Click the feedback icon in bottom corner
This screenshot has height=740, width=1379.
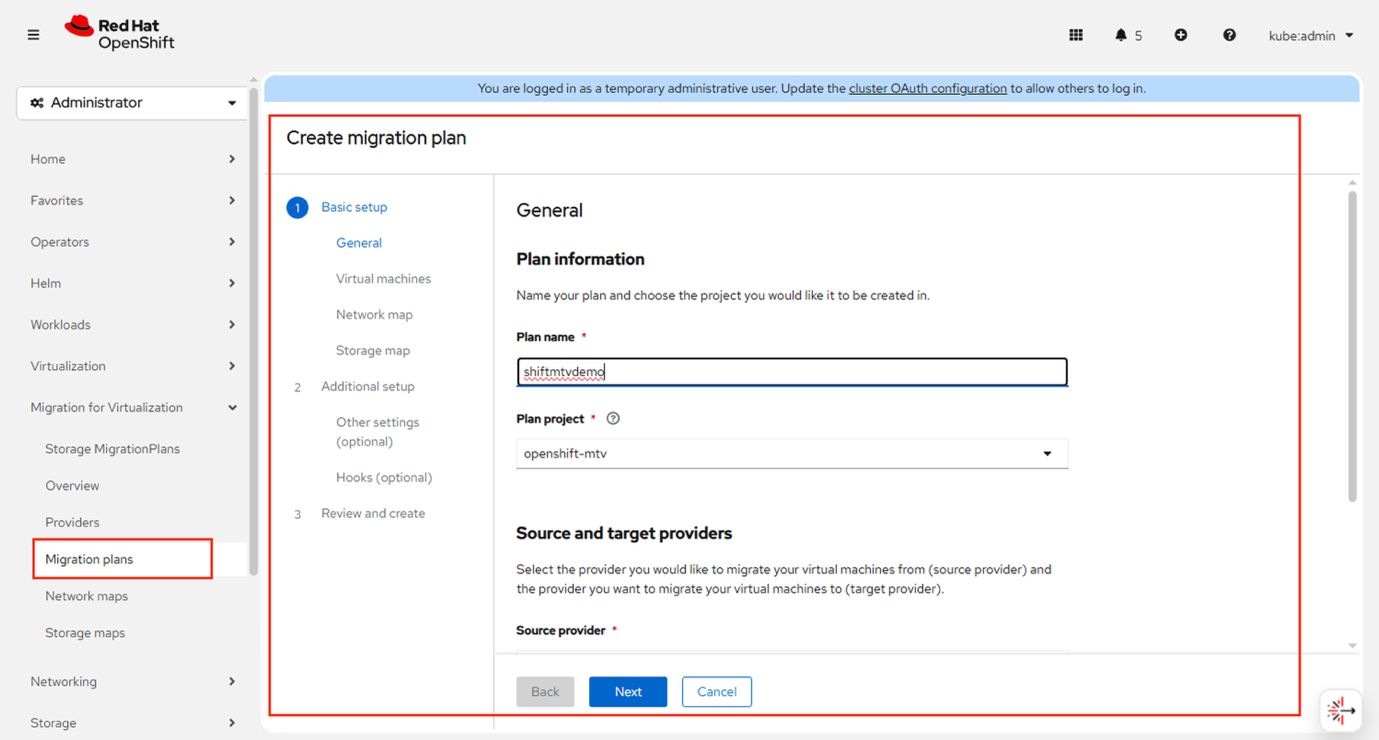point(1340,710)
